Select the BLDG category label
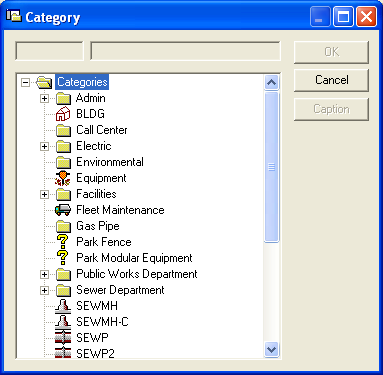Screen dimensions: 383x375 (90, 114)
